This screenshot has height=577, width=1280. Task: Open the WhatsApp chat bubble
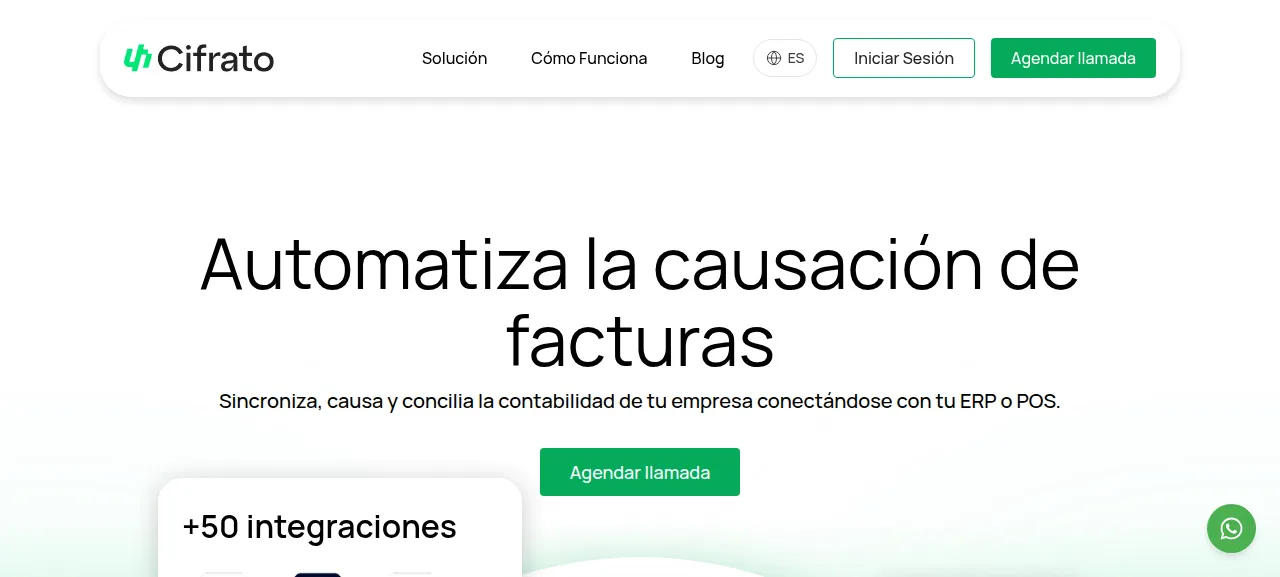pos(1231,528)
